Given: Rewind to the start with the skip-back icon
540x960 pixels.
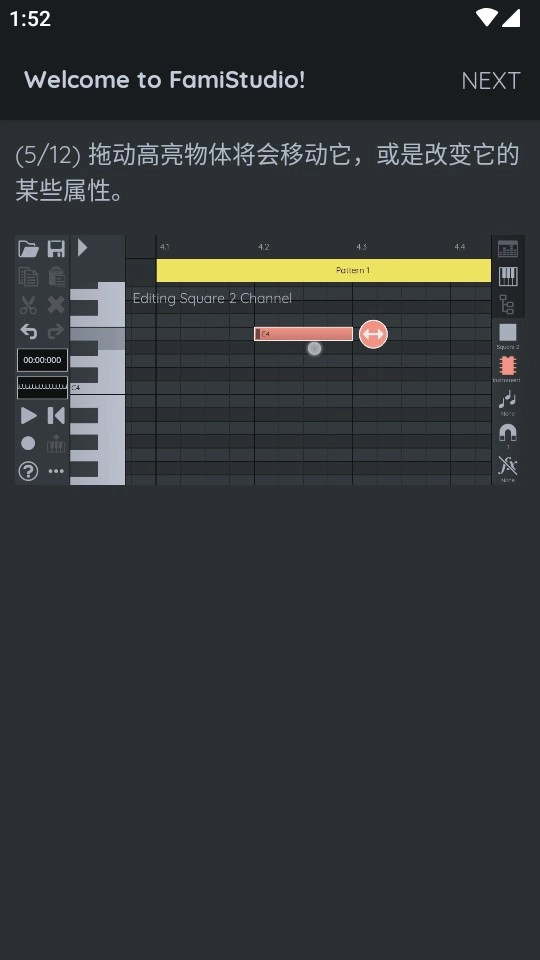Looking at the screenshot, I should (x=56, y=416).
